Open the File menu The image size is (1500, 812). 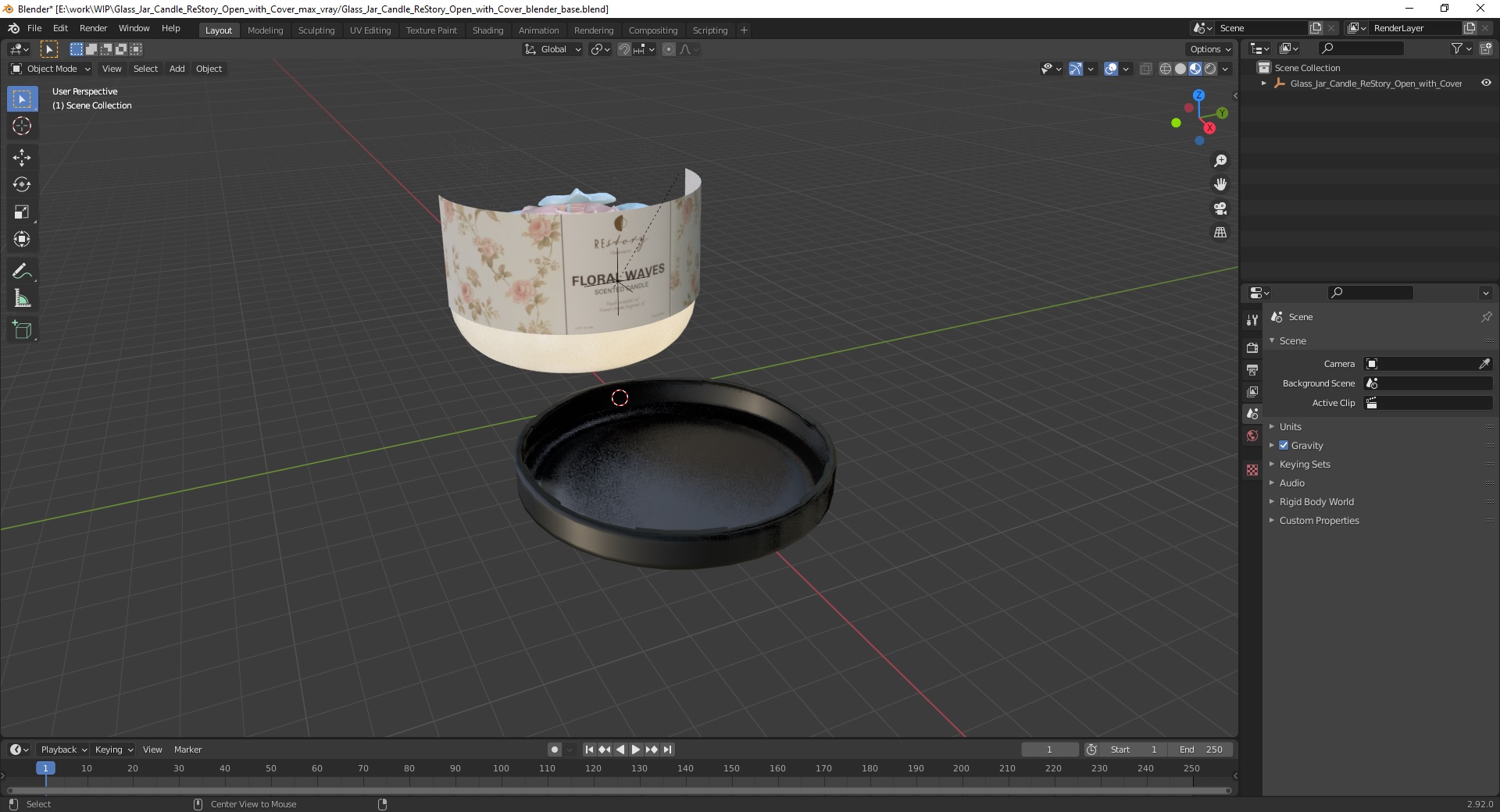[34, 28]
